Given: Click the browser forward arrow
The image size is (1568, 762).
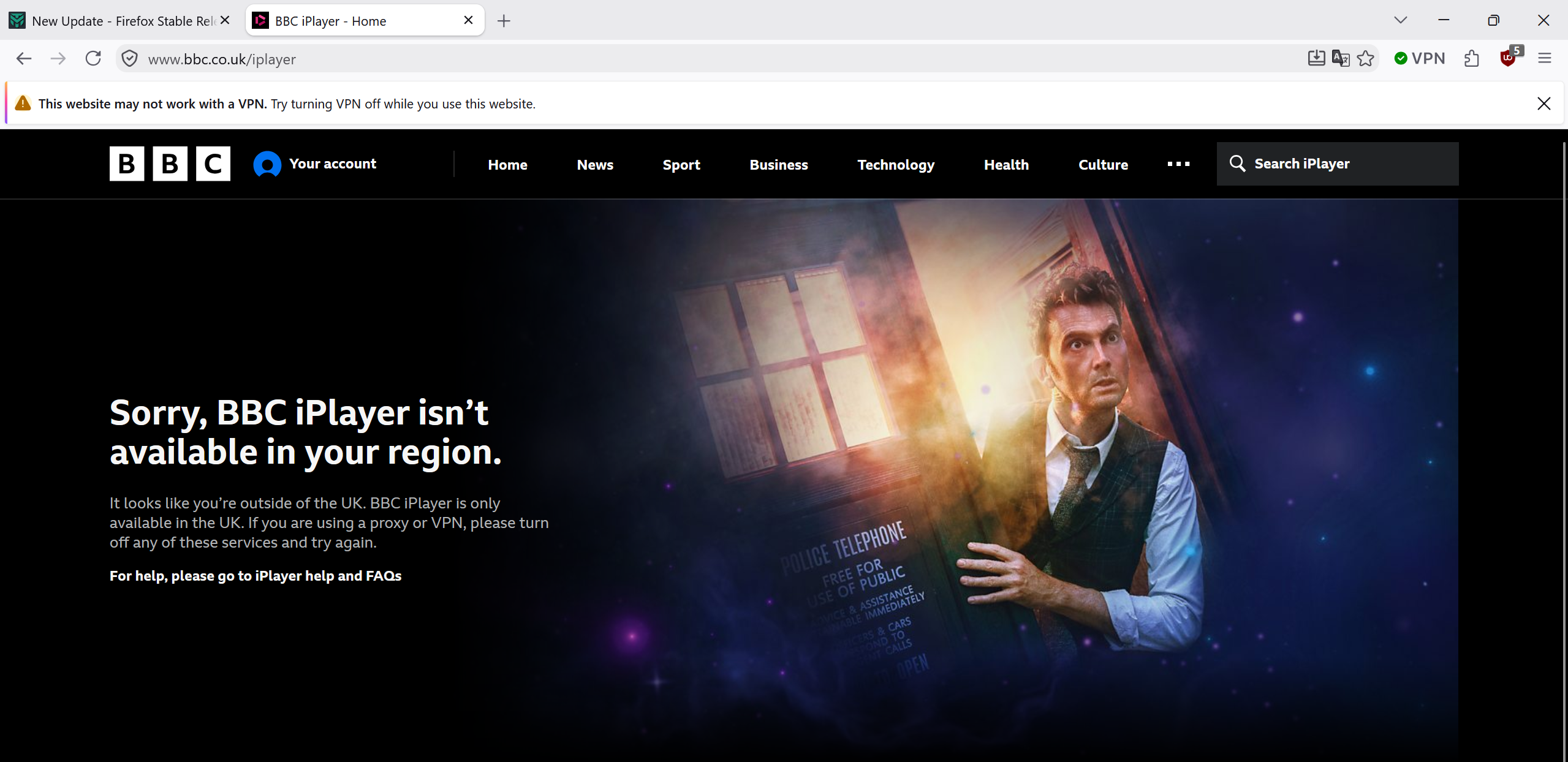Looking at the screenshot, I should click(58, 59).
